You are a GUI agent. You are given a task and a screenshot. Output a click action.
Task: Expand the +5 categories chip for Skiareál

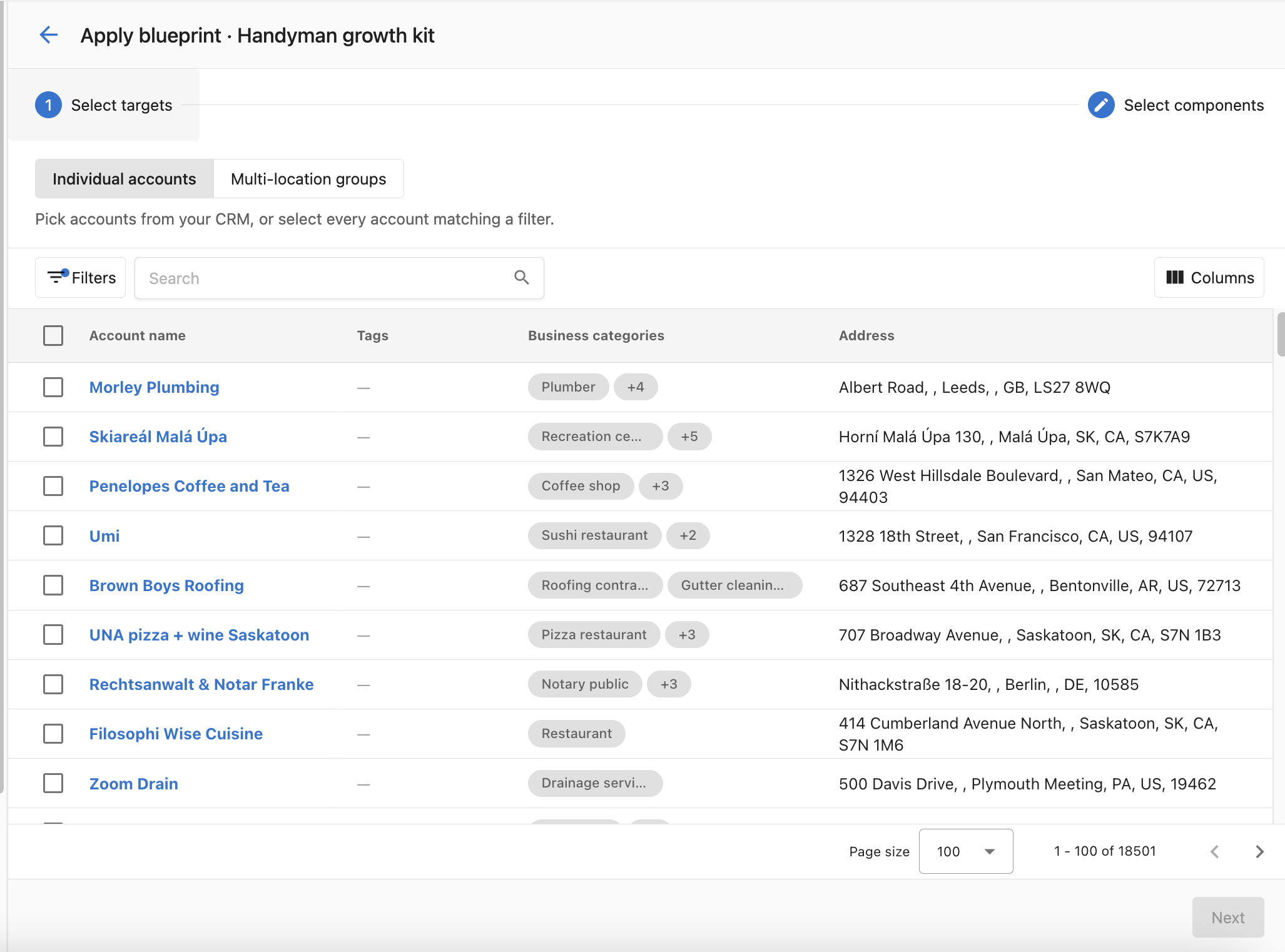689,437
